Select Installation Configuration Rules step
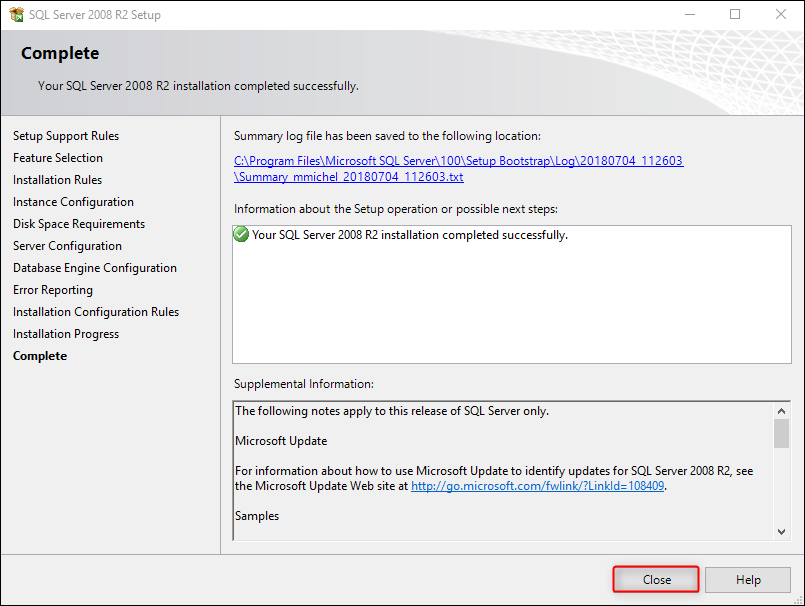The height and width of the screenshot is (606, 805). point(95,312)
